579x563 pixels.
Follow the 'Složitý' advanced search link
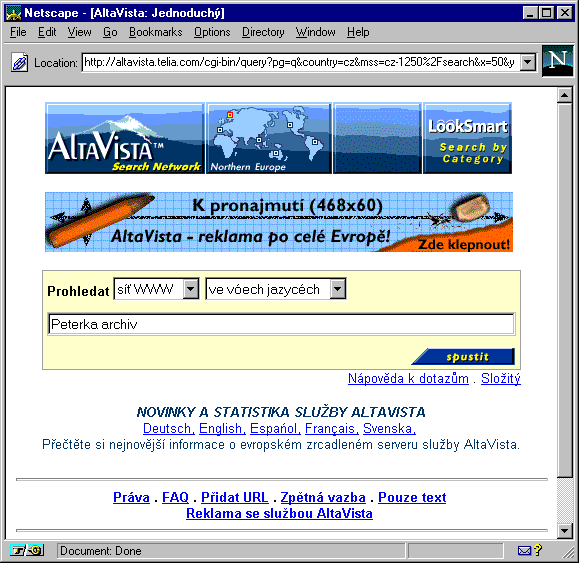click(x=501, y=378)
